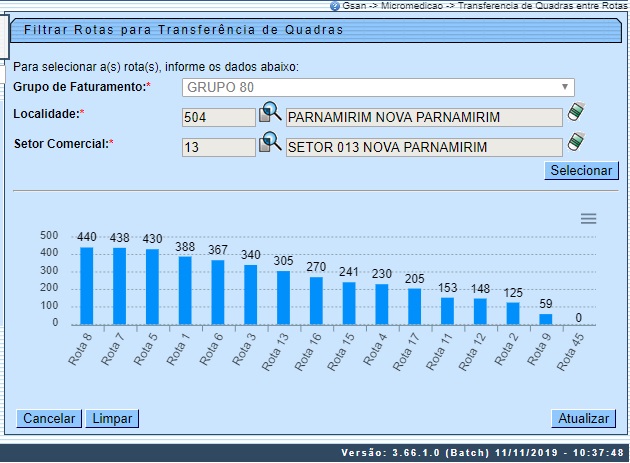The width and height of the screenshot is (630, 463).
Task: Clear Setor Comercial with the eraser icon
Action: (576, 142)
